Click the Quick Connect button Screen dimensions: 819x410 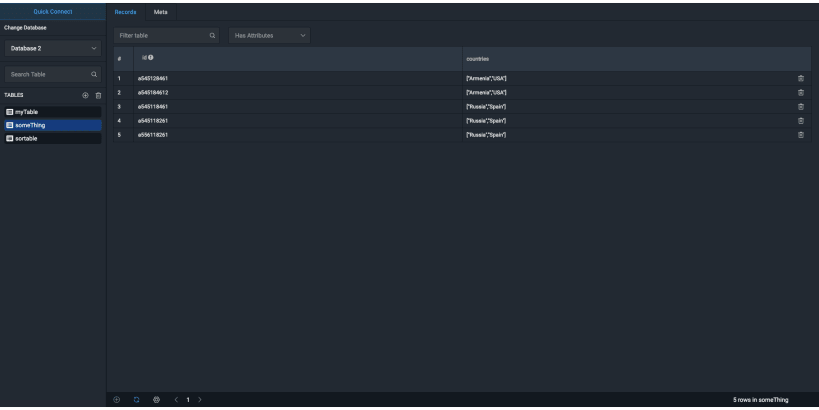coord(53,11)
